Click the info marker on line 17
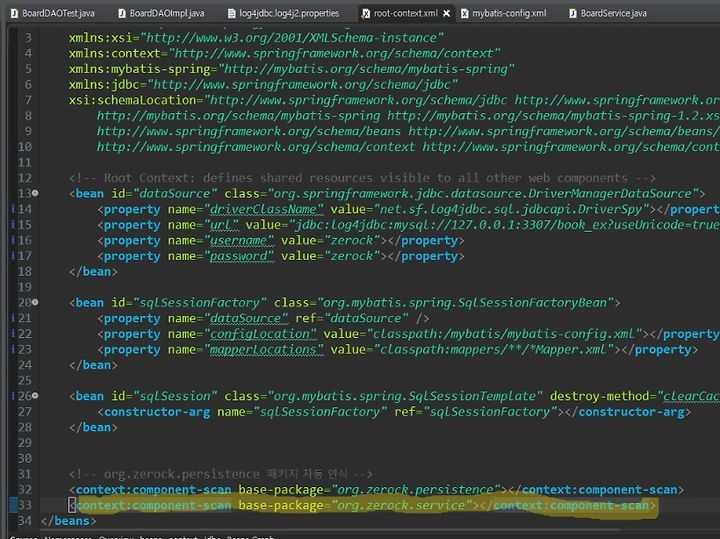The width and height of the screenshot is (720, 539). coord(13,256)
